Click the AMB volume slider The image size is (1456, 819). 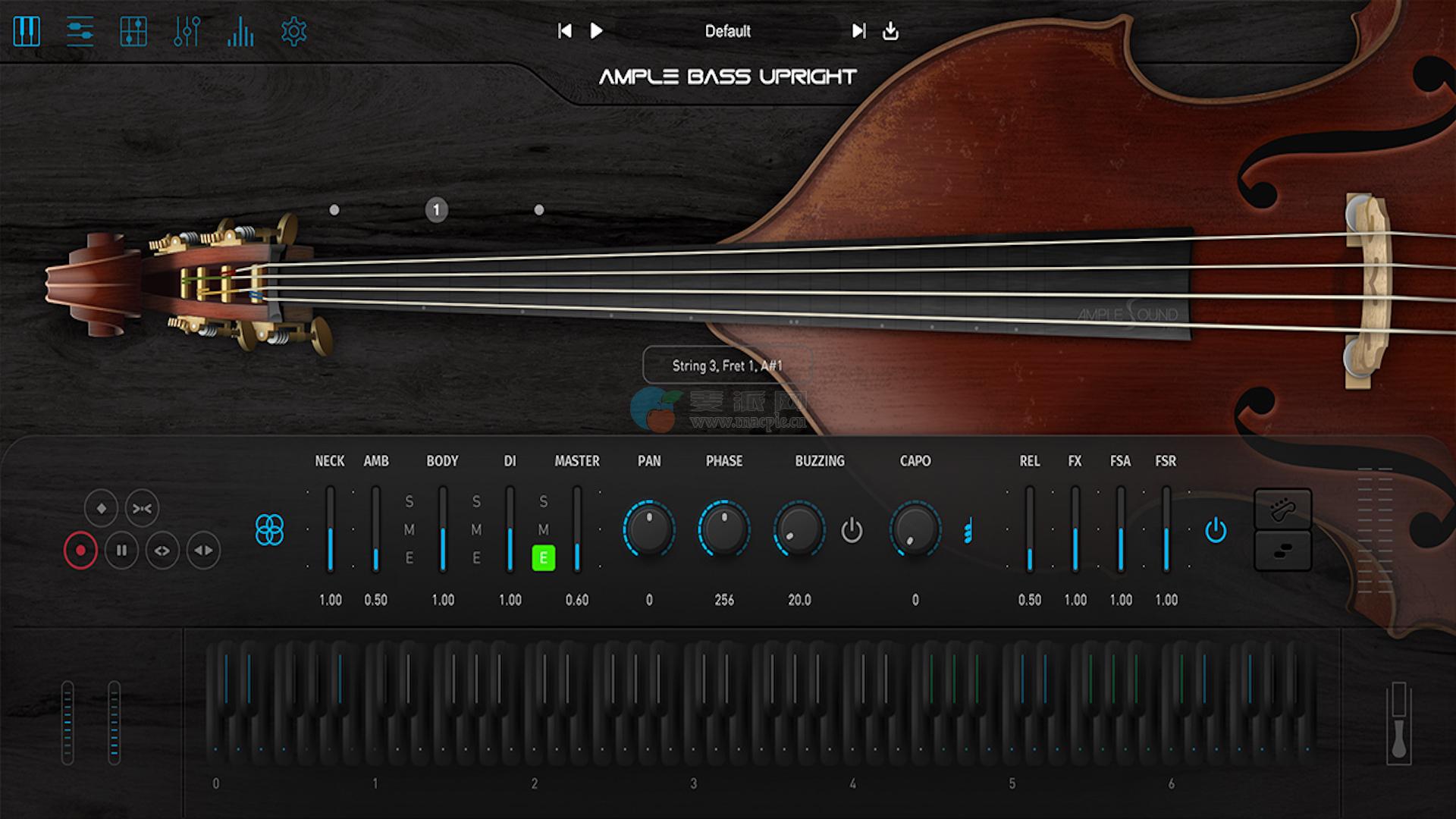coord(375,529)
